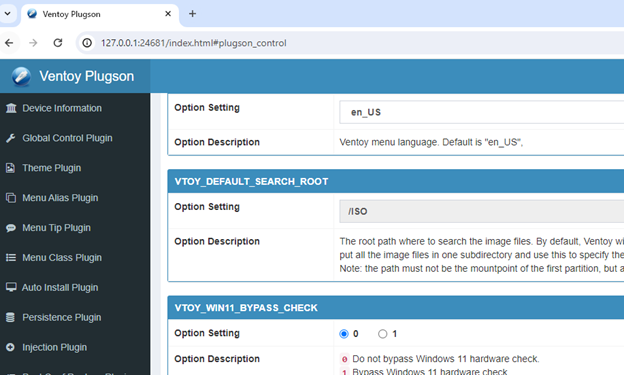This screenshot has height=375, width=624.
Task: Click the /ISO search root input field
Action: click(482, 211)
